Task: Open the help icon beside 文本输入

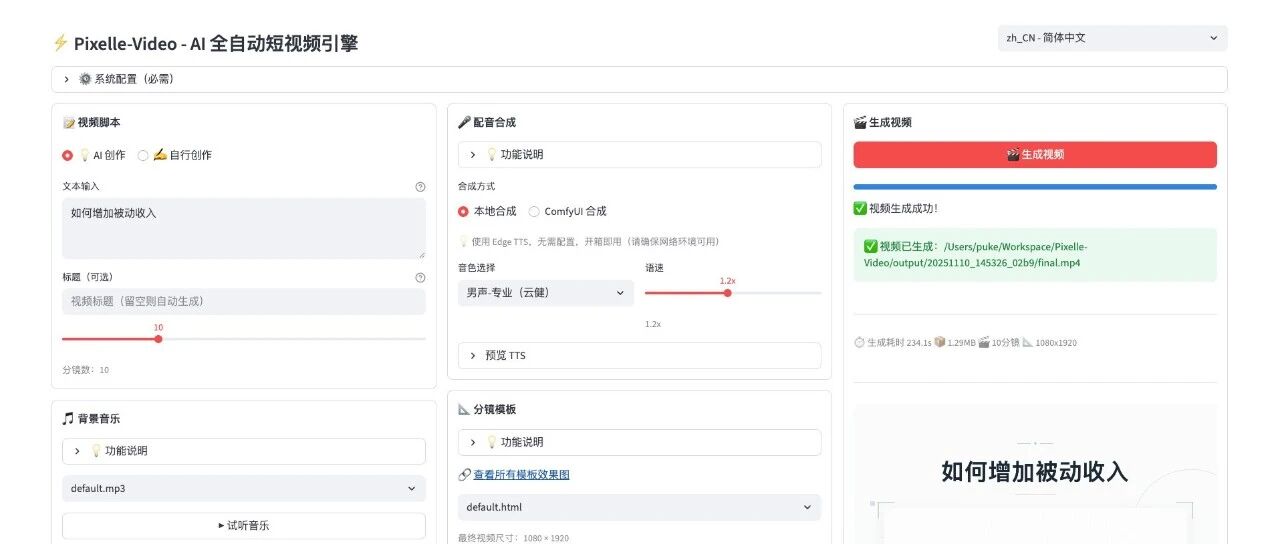Action: 420,187
